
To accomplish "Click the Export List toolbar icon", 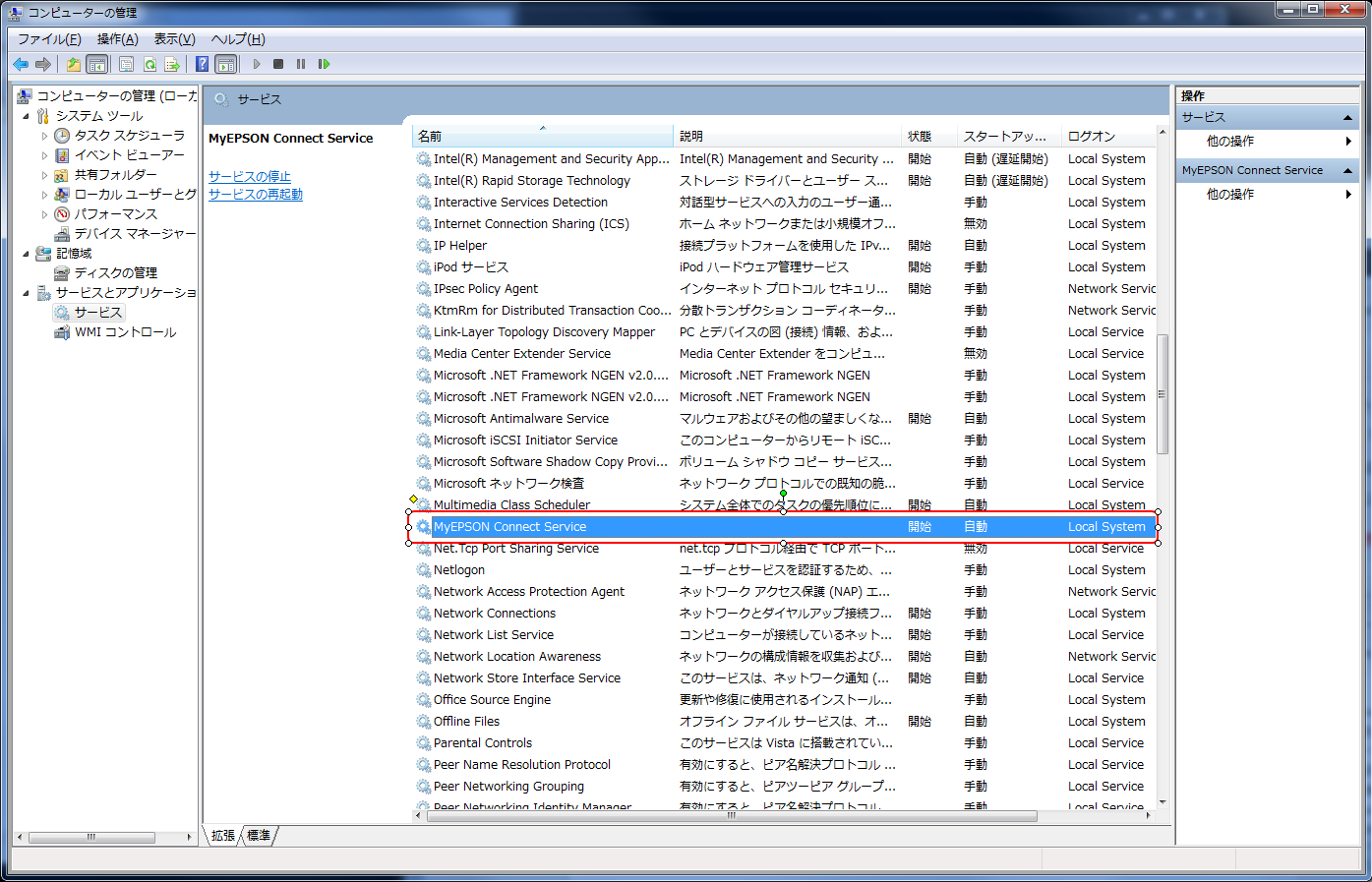I will tap(172, 64).
